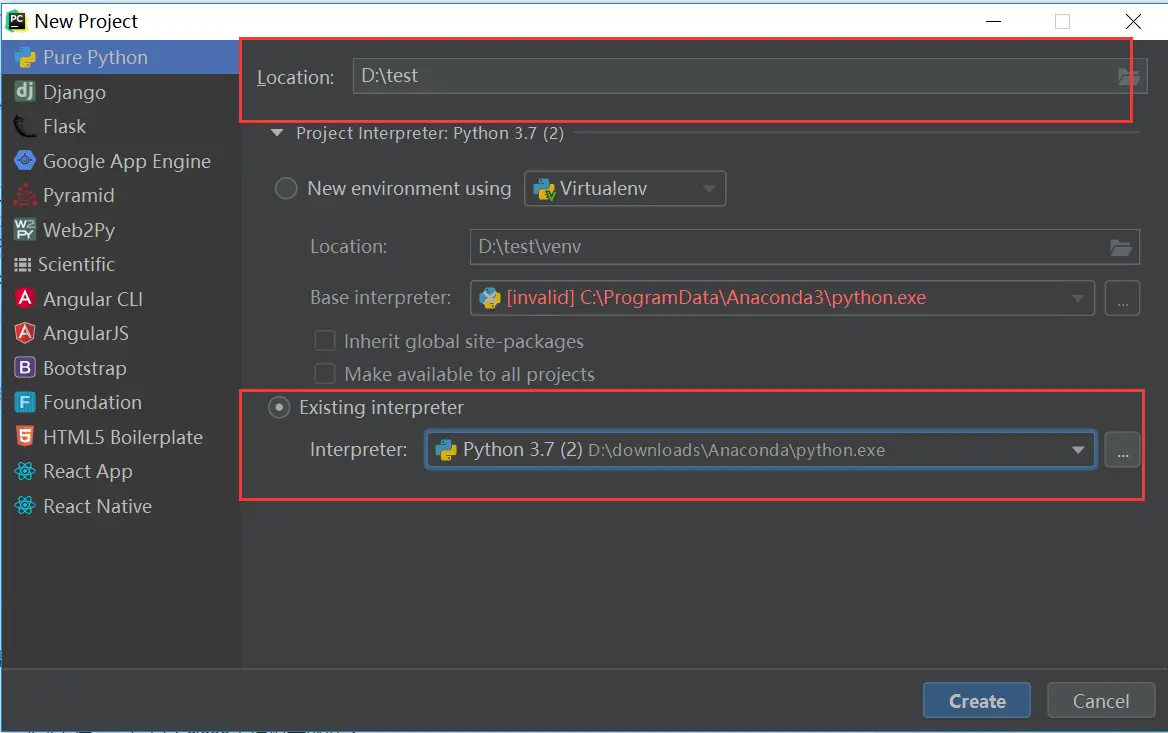Viewport: 1168px width, 733px height.
Task: Click the Virtualenv Python icon
Action: click(x=545, y=189)
